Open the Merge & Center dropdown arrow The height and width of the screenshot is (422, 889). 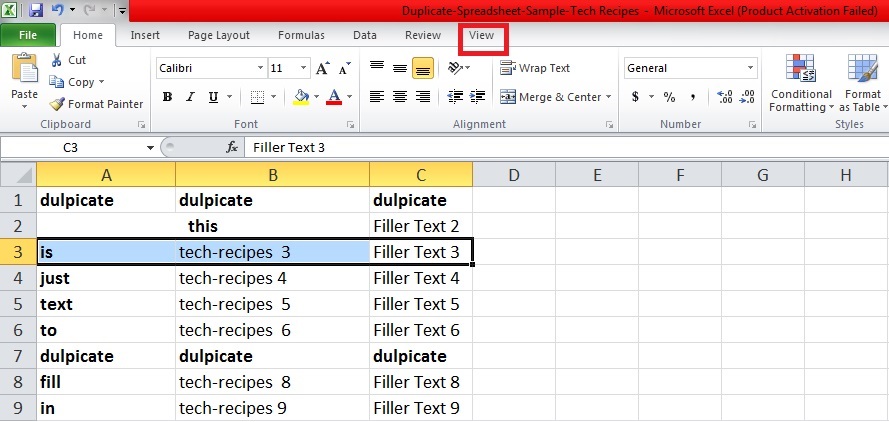coord(610,97)
